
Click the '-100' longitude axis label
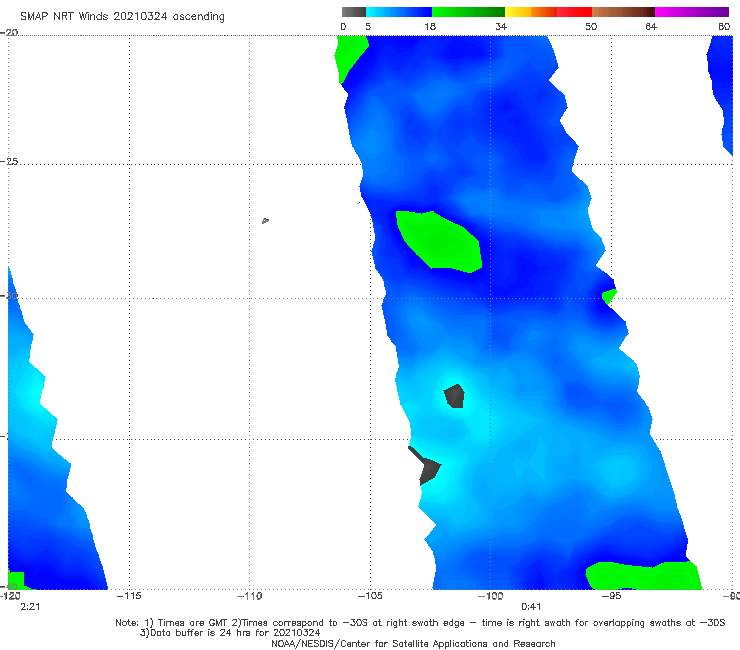pos(490,596)
